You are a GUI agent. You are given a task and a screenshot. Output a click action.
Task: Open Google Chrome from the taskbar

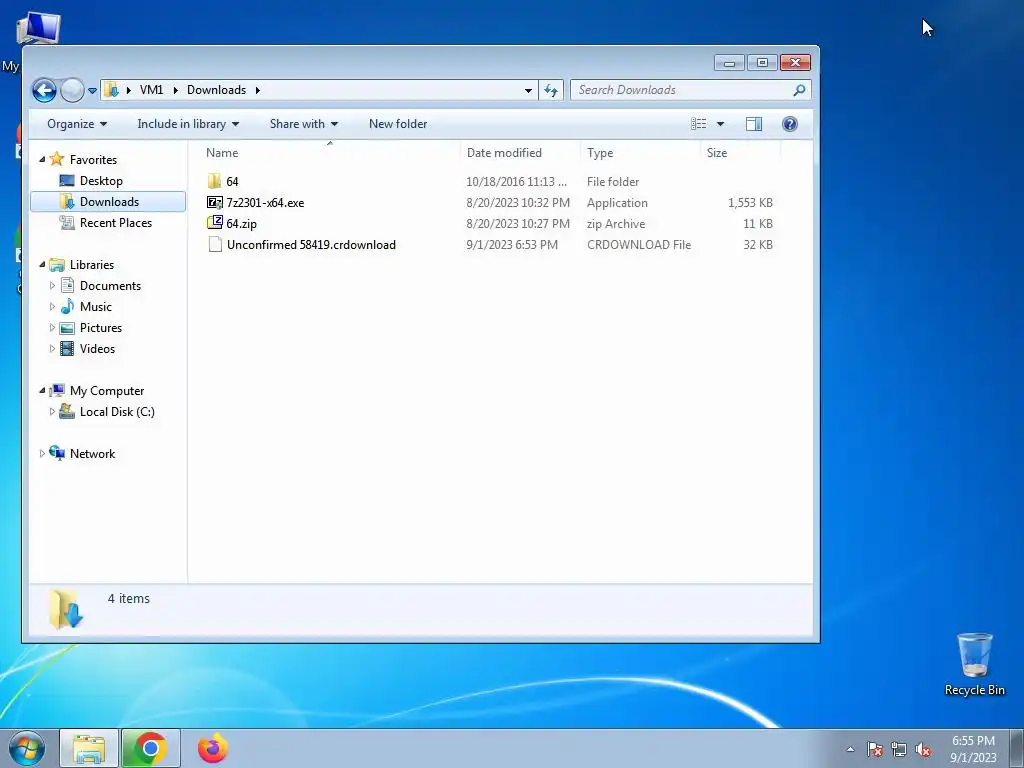(x=151, y=748)
